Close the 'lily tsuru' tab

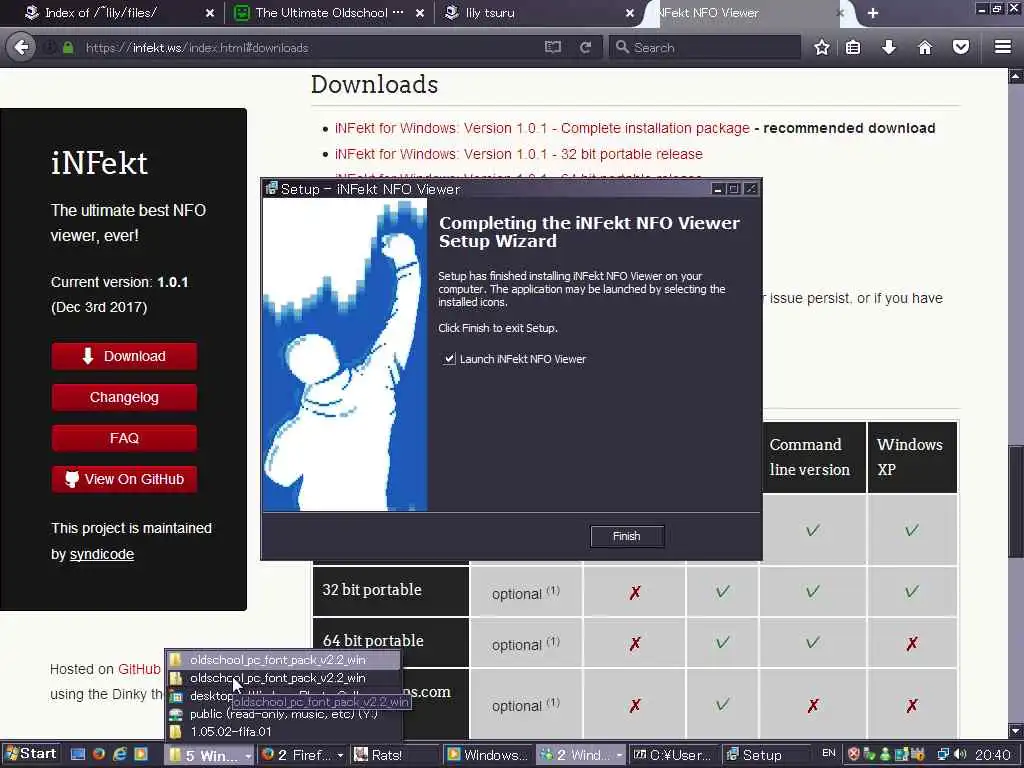point(630,13)
